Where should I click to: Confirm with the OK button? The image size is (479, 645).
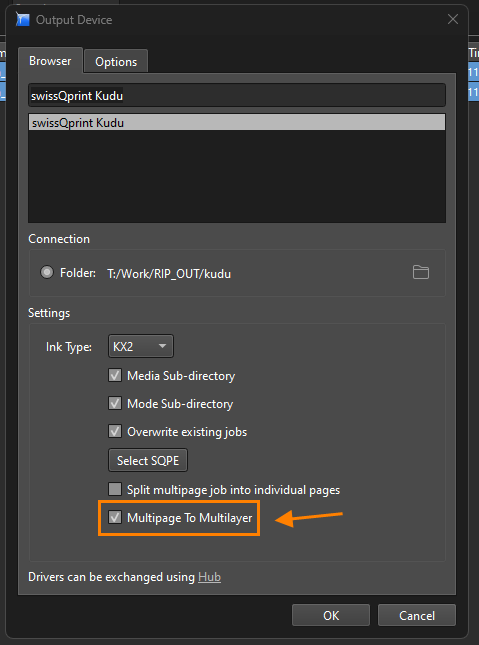tap(331, 615)
